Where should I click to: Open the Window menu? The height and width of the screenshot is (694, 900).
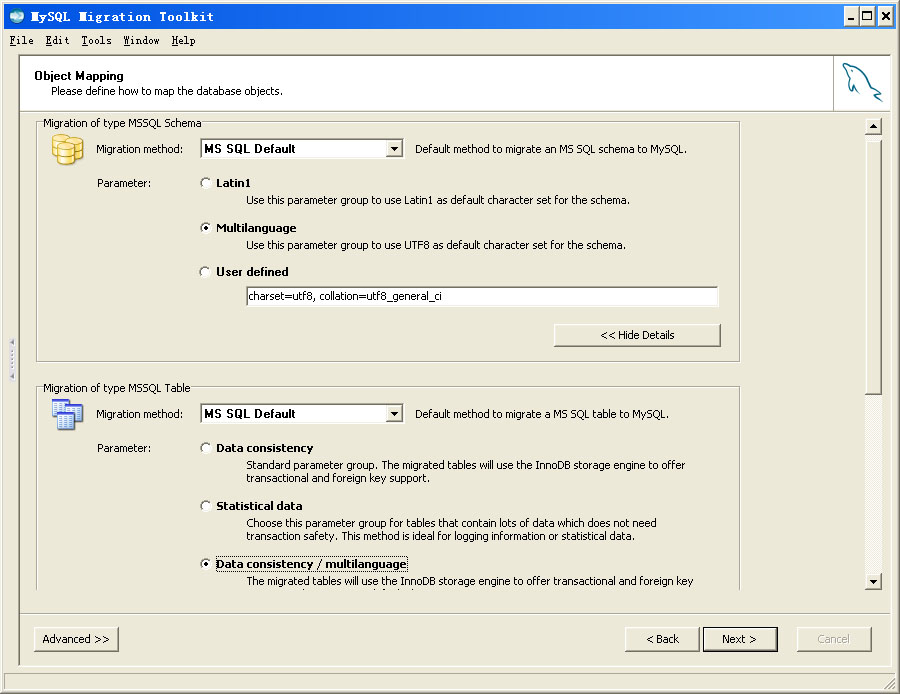140,40
